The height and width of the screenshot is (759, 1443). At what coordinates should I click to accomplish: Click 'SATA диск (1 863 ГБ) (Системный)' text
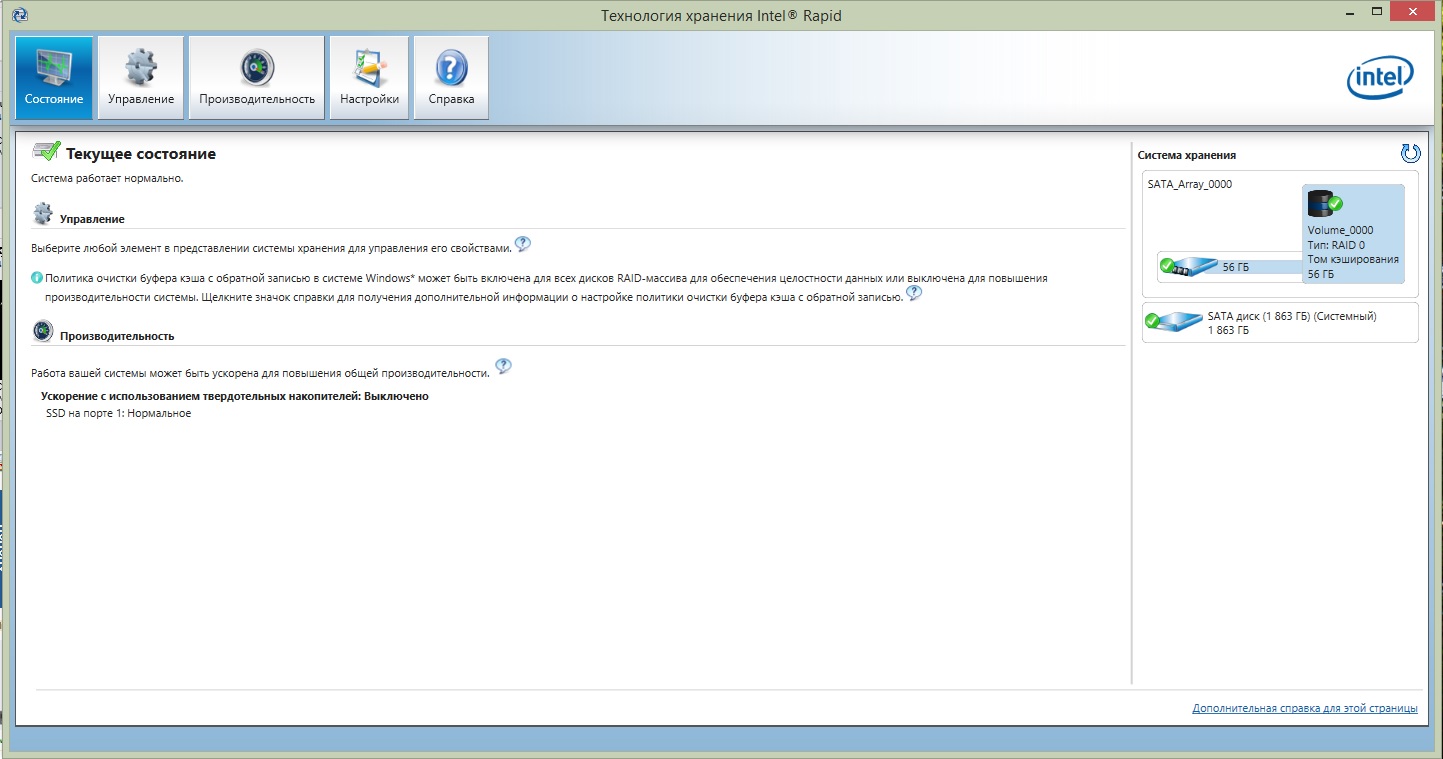click(1292, 316)
